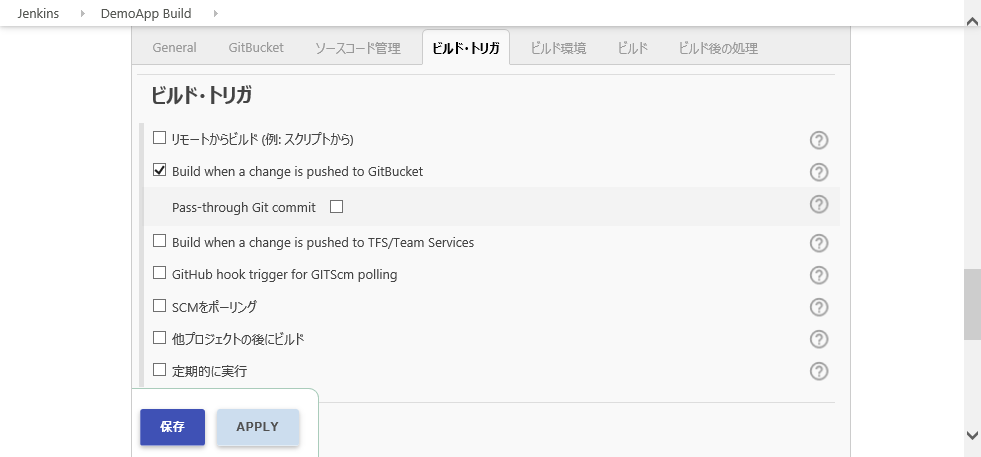This screenshot has width=981, height=457.
Task: Check the SCM polling checkbox
Action: 159,305
